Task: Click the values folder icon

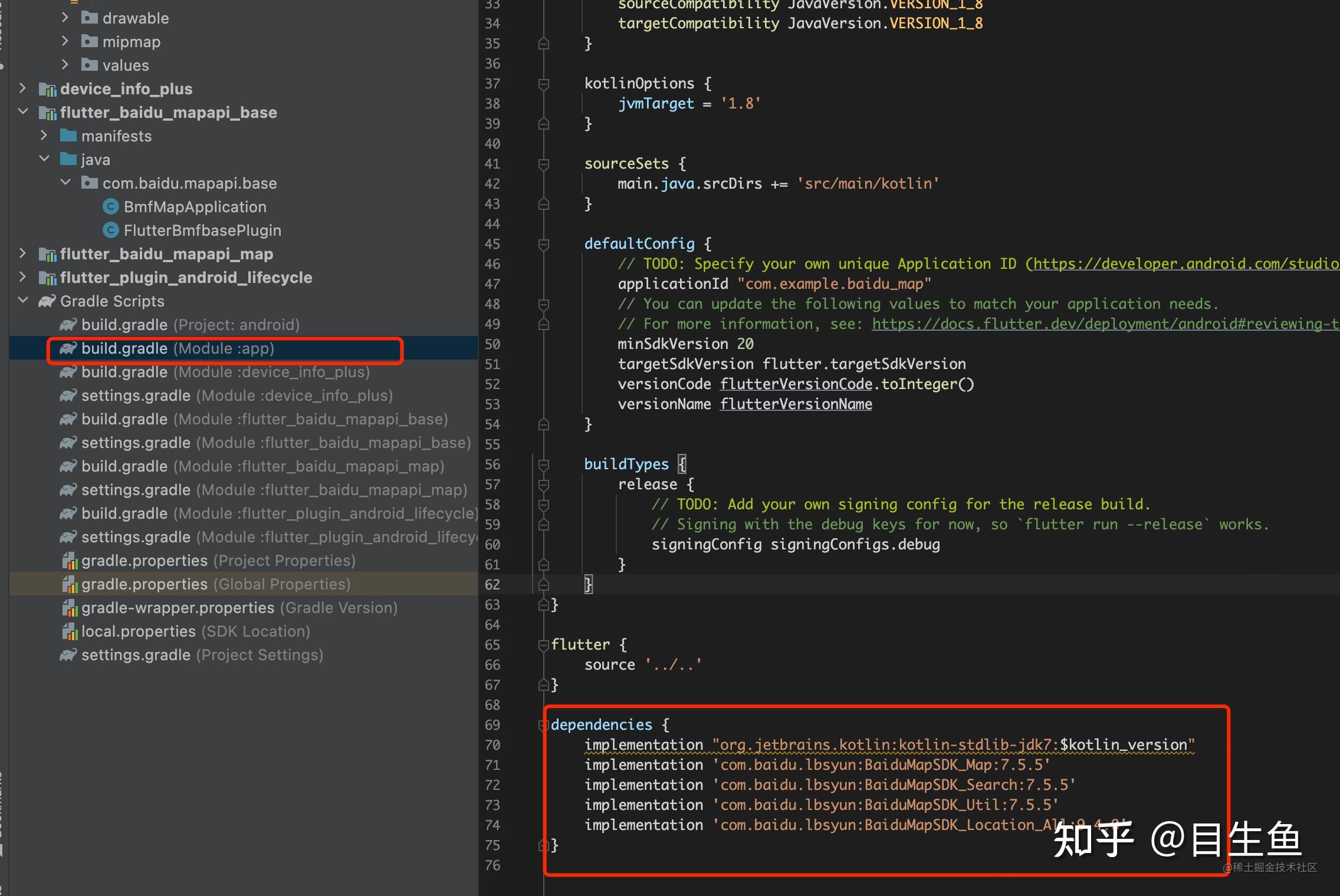Action: click(x=90, y=65)
